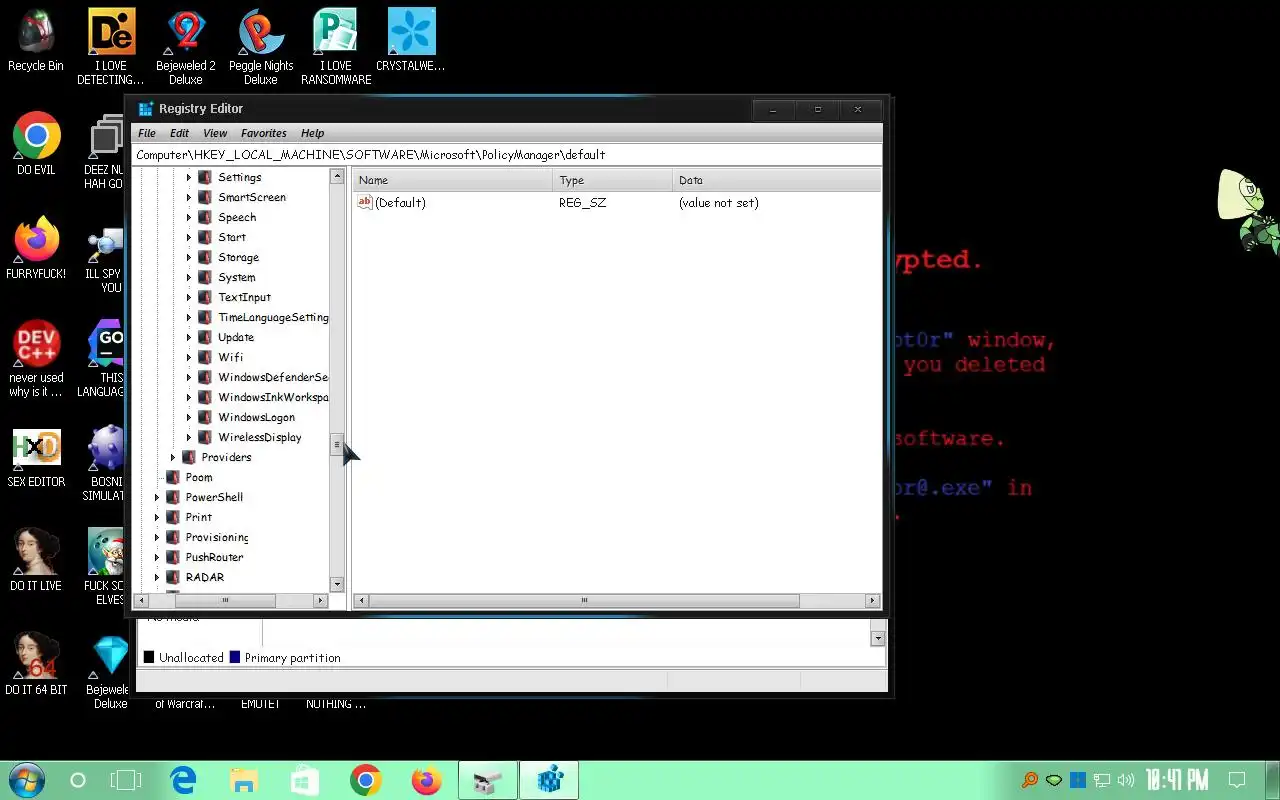The image size is (1280, 800).
Task: Click the Registry Editor title bar icon
Action: tap(146, 109)
